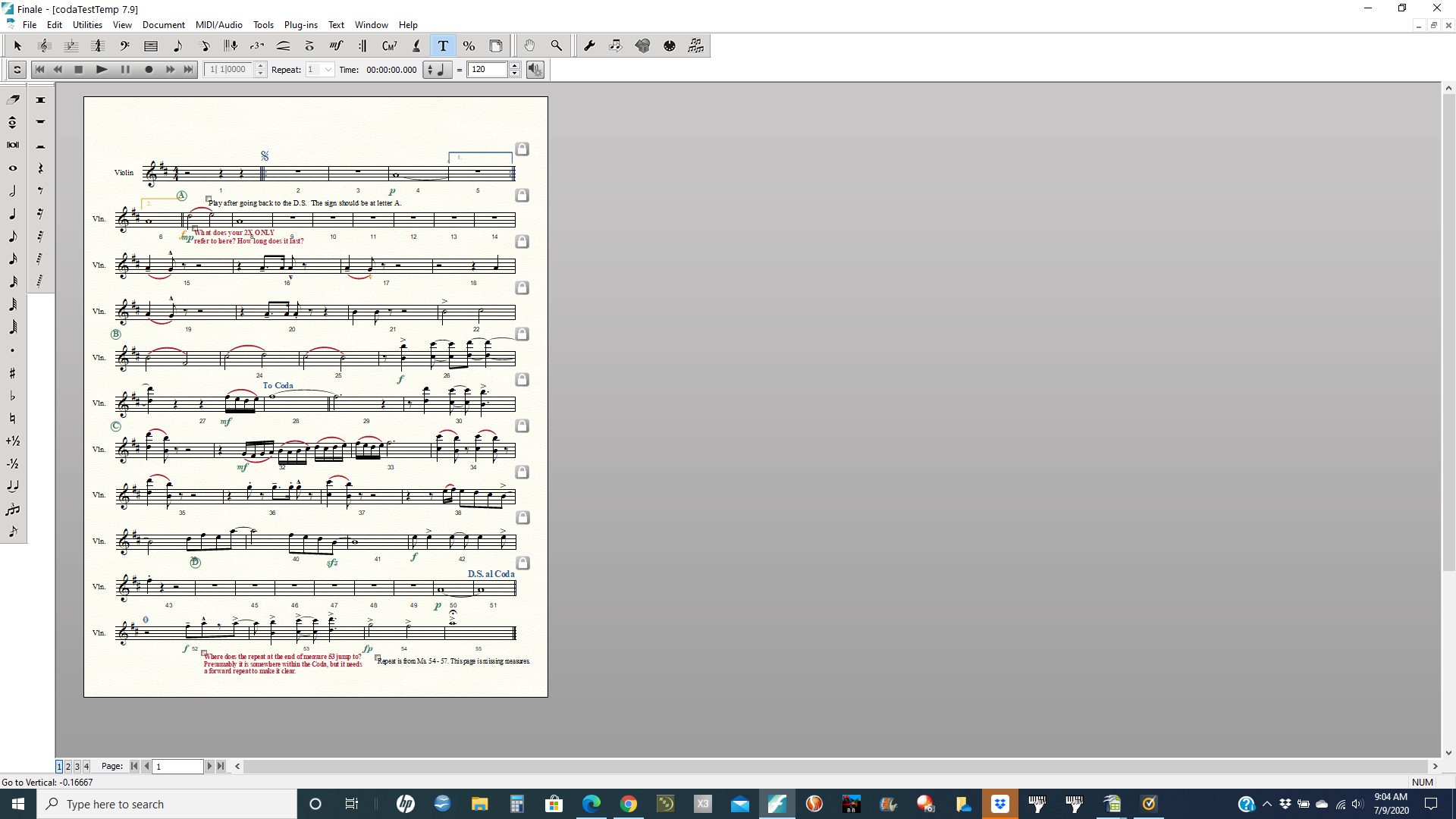The image size is (1456, 819).
Task: Open the Plug-ins menu
Action: click(x=300, y=25)
